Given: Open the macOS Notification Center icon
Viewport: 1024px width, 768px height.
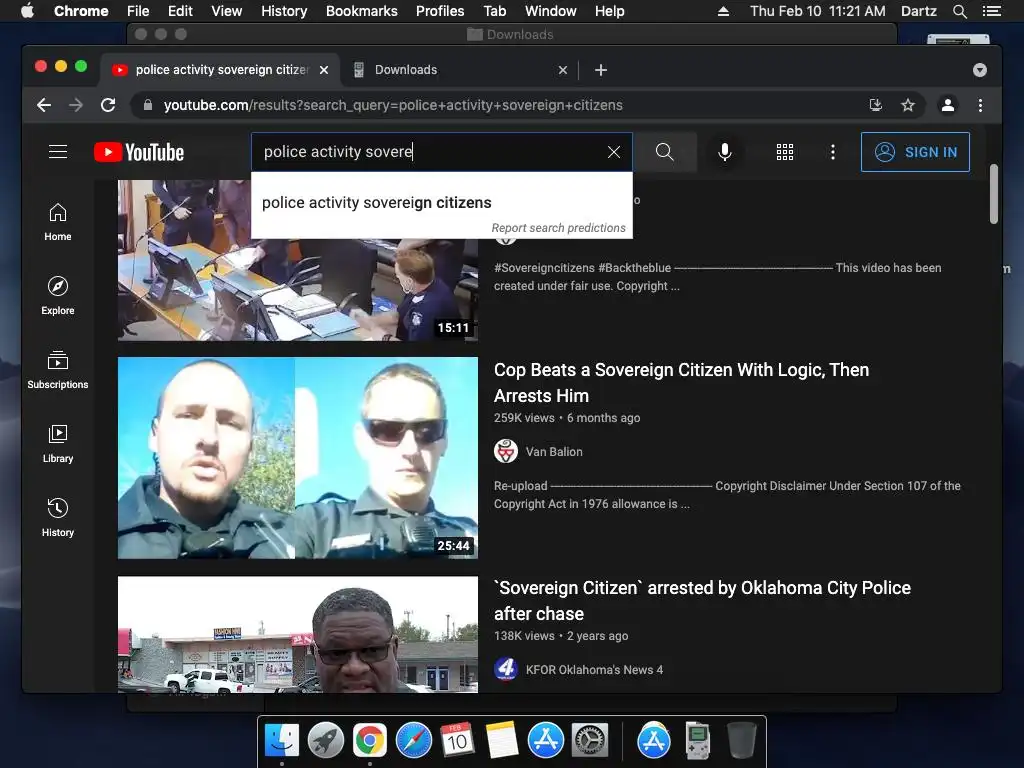Looking at the screenshot, I should tap(991, 11).
